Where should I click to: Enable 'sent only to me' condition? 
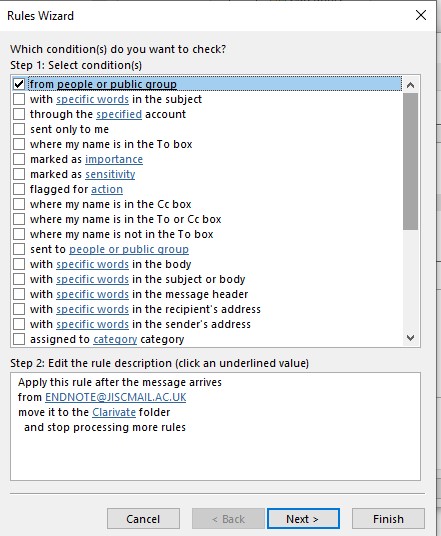point(19,129)
